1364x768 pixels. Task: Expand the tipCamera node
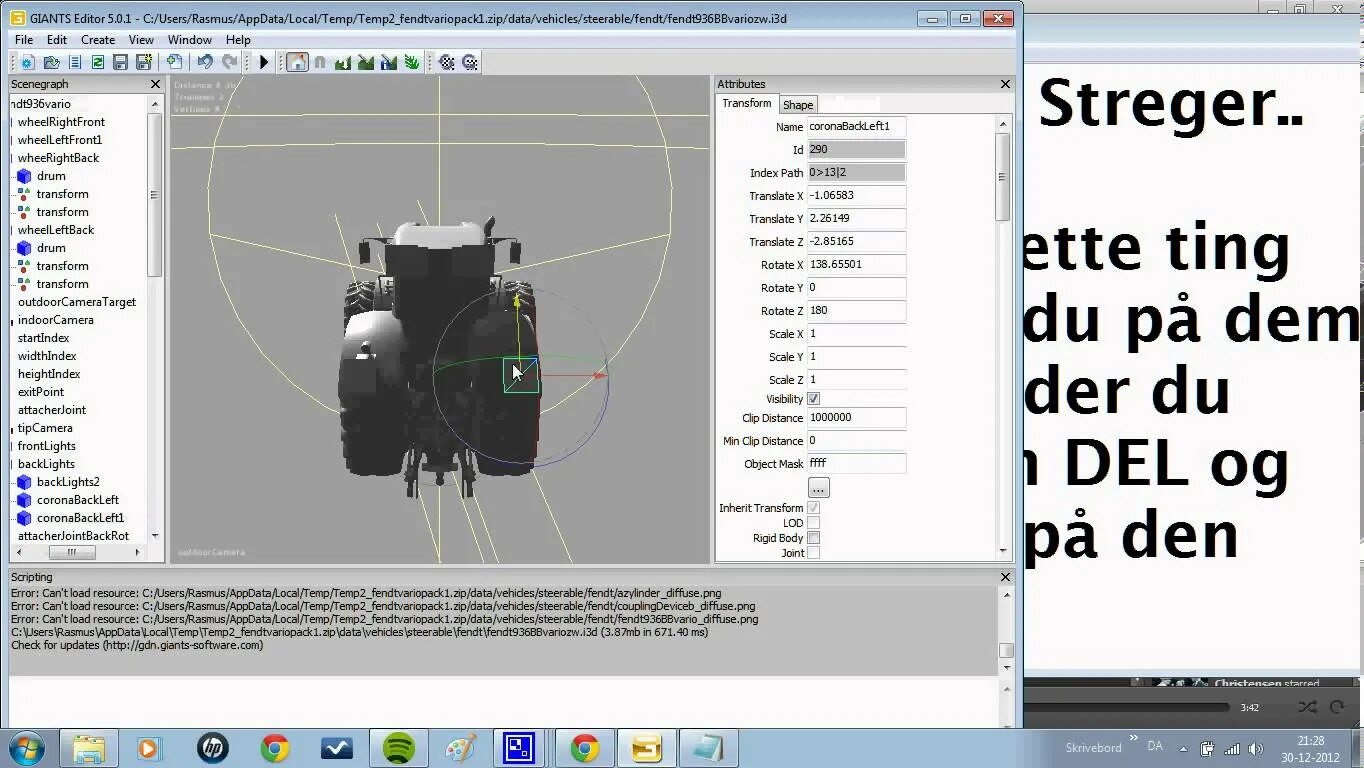pos(12,428)
